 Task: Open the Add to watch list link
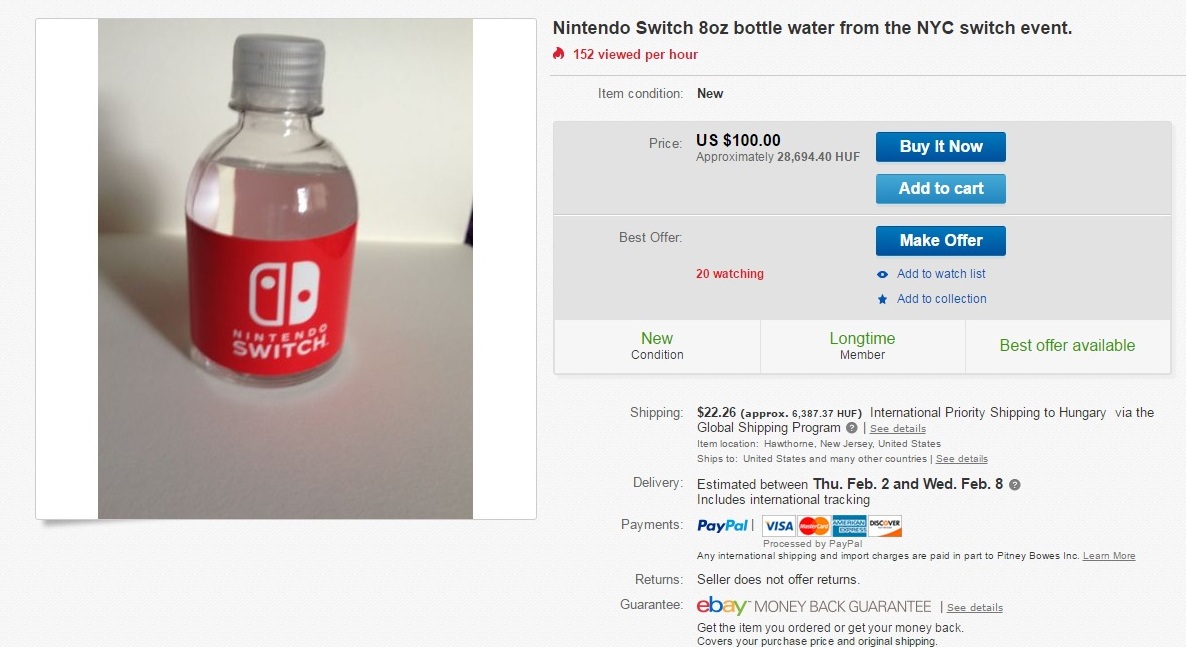click(x=941, y=274)
